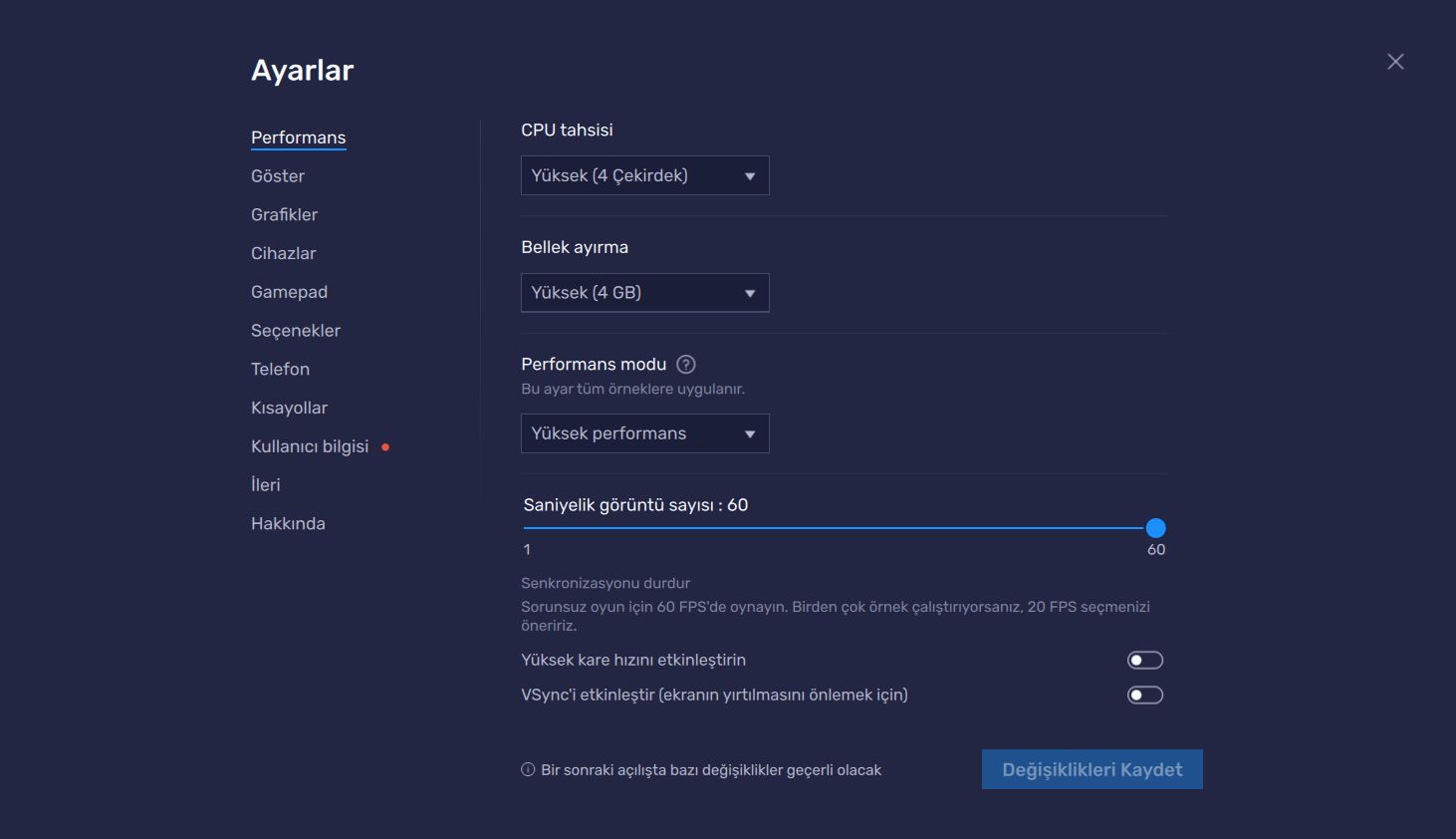1456x839 pixels.
Task: Go to the Cihazlar section
Action: (x=283, y=253)
